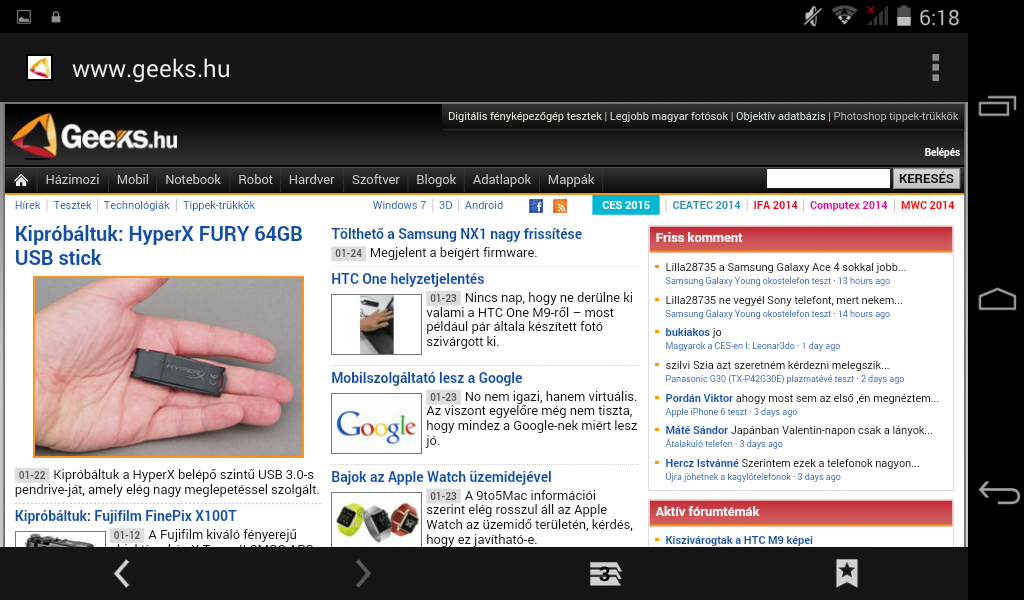1024x600 pixels.
Task: Open the Computex 2014 event link
Action: 848,205
